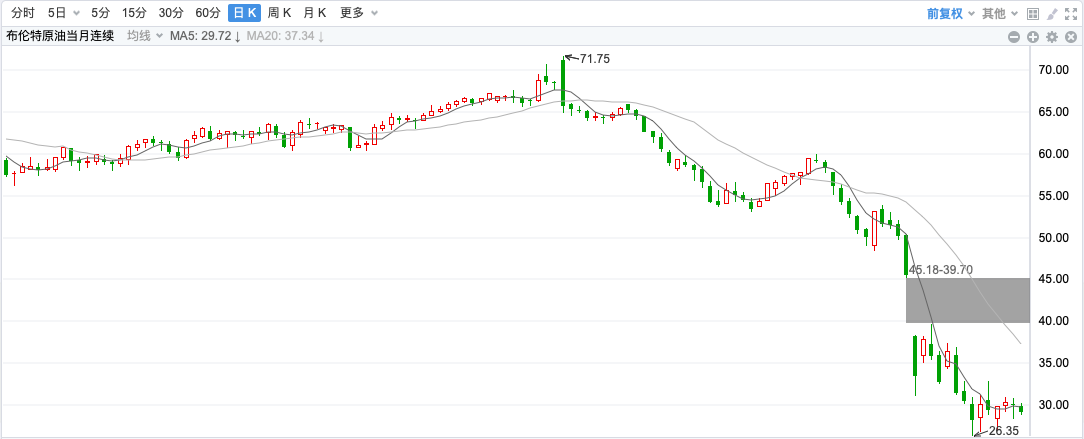
Task: Select the 周K weekly candlestick tab
Action: 279,13
